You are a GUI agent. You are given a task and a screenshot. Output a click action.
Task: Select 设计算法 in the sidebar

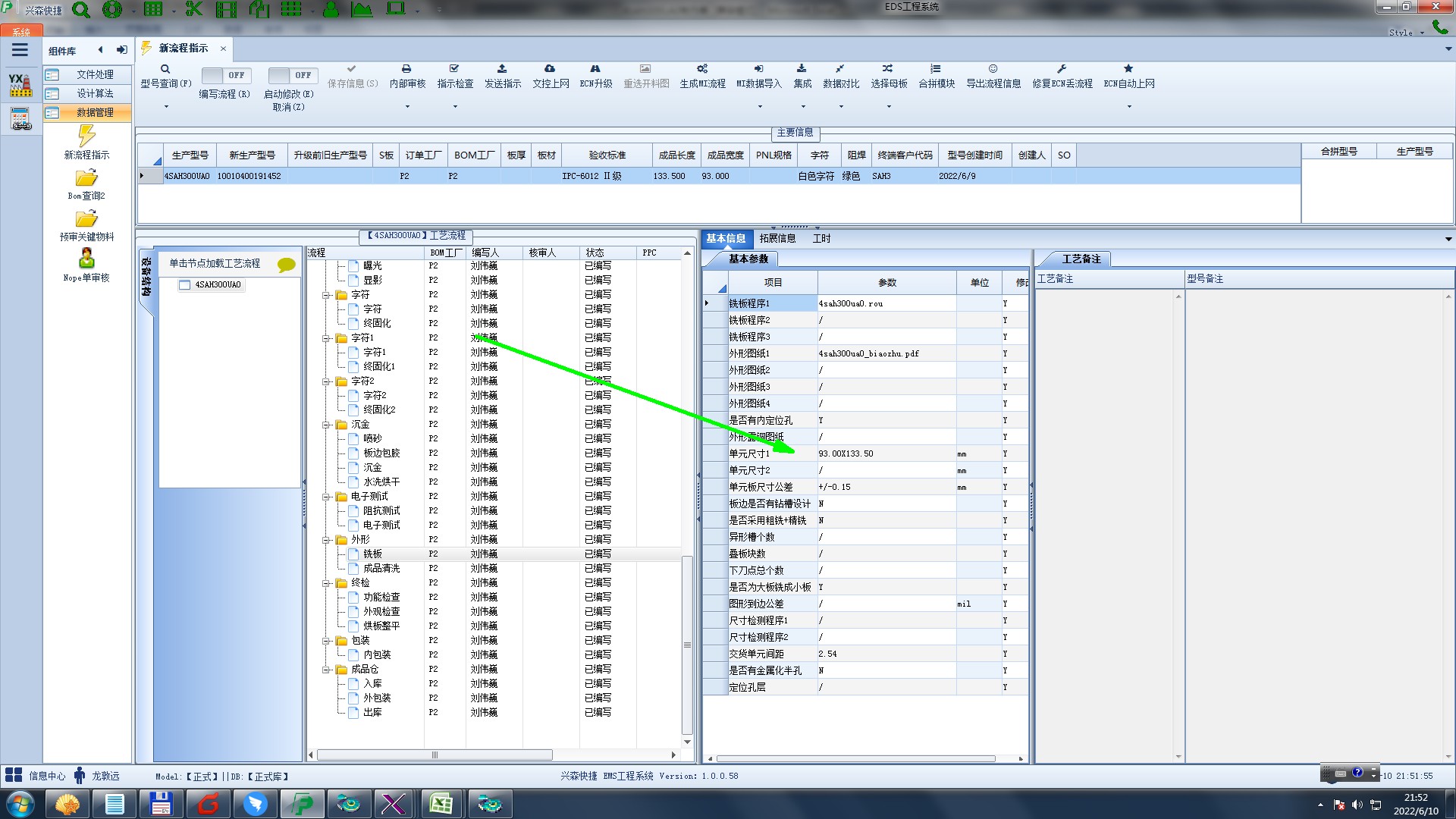(x=94, y=93)
